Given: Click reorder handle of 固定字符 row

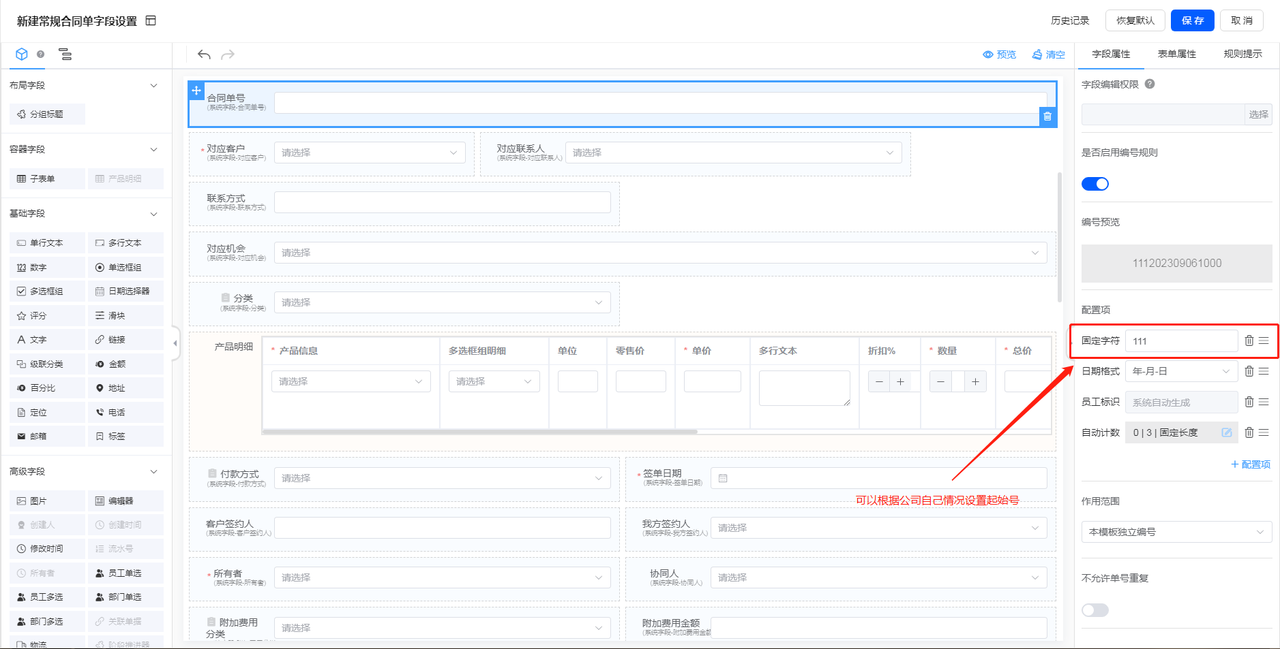Looking at the screenshot, I should click(1264, 341).
